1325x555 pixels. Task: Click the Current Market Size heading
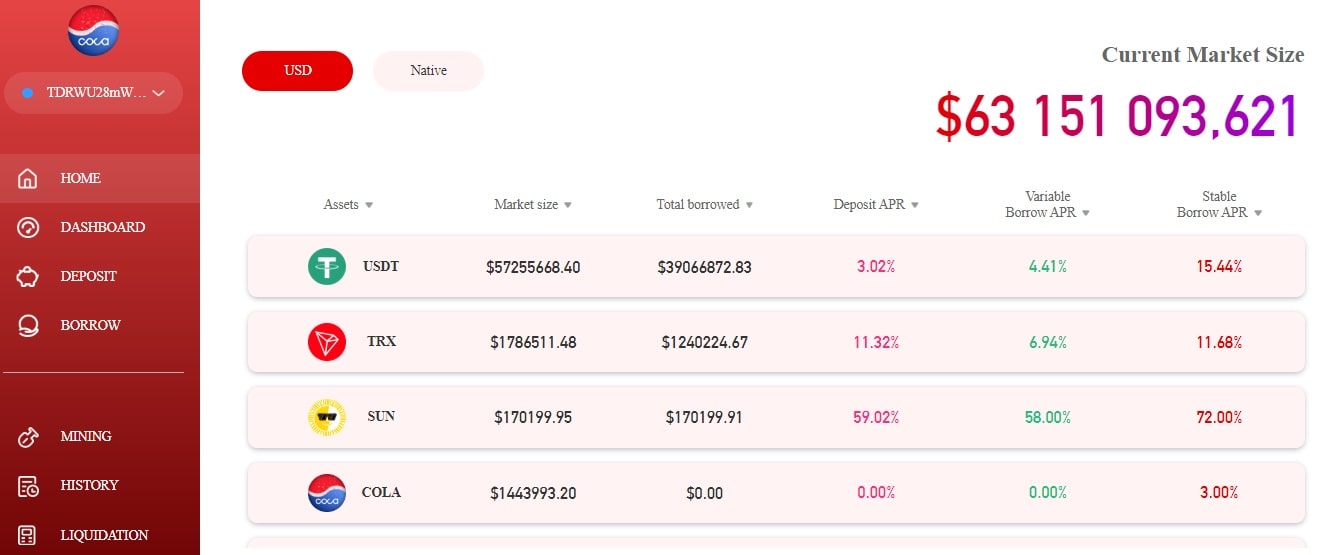(x=1203, y=55)
